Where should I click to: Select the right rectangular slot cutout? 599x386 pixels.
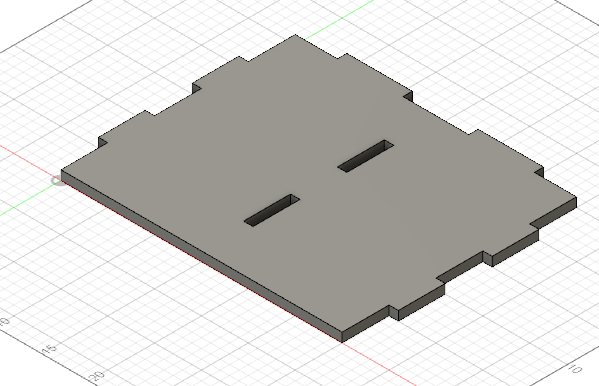[x=366, y=156]
